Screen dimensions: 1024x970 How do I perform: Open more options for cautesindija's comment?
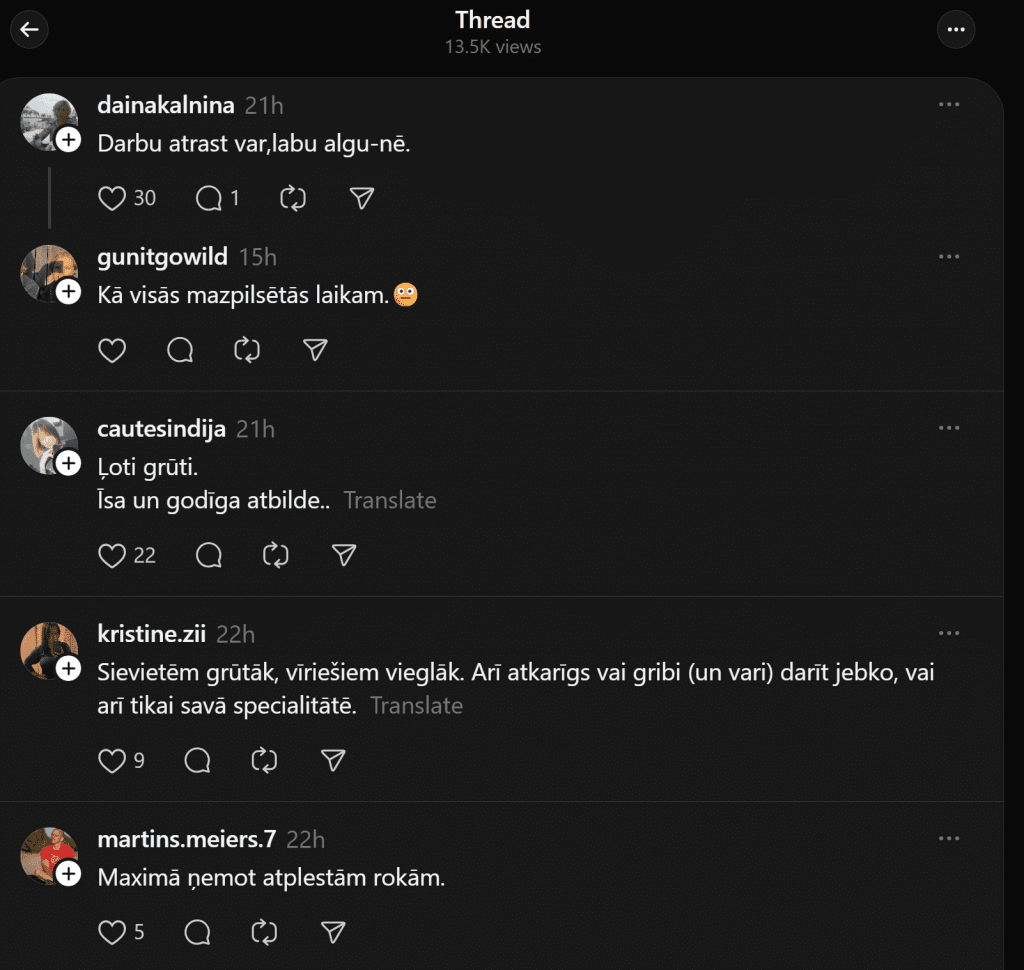coord(948,429)
